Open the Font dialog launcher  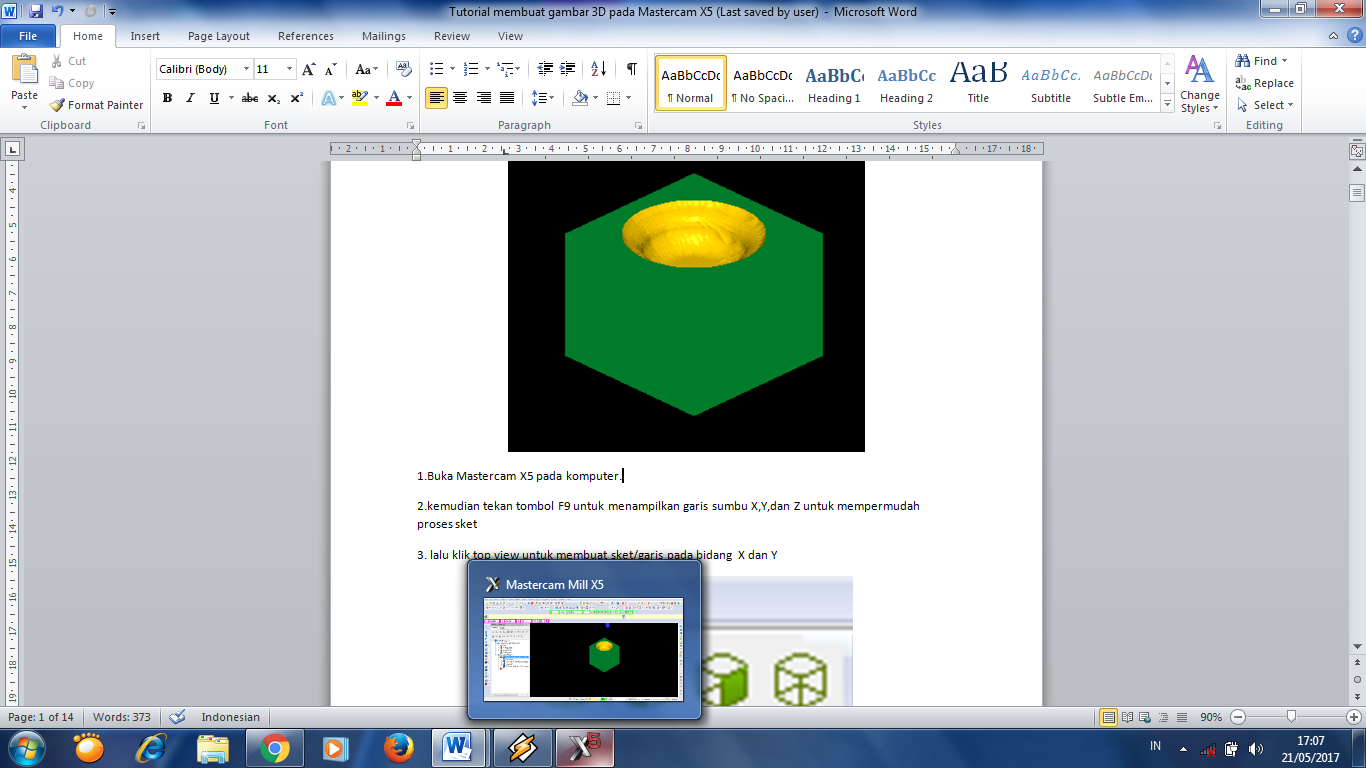tap(410, 126)
